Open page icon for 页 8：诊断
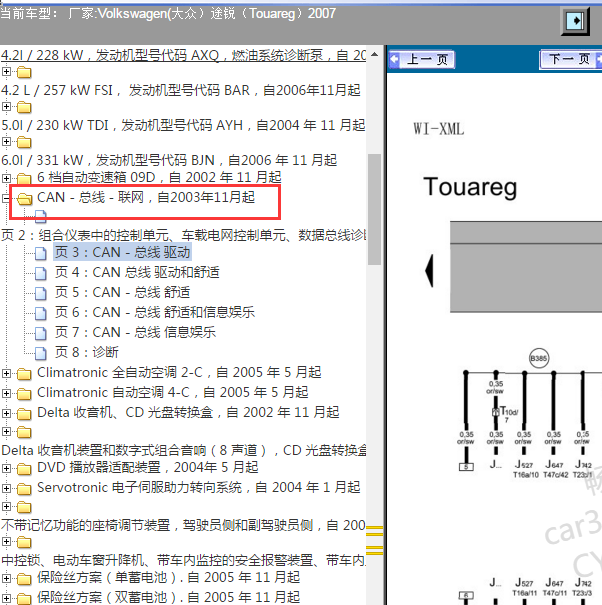Screen dimensions: 602x605 [x=41, y=353]
